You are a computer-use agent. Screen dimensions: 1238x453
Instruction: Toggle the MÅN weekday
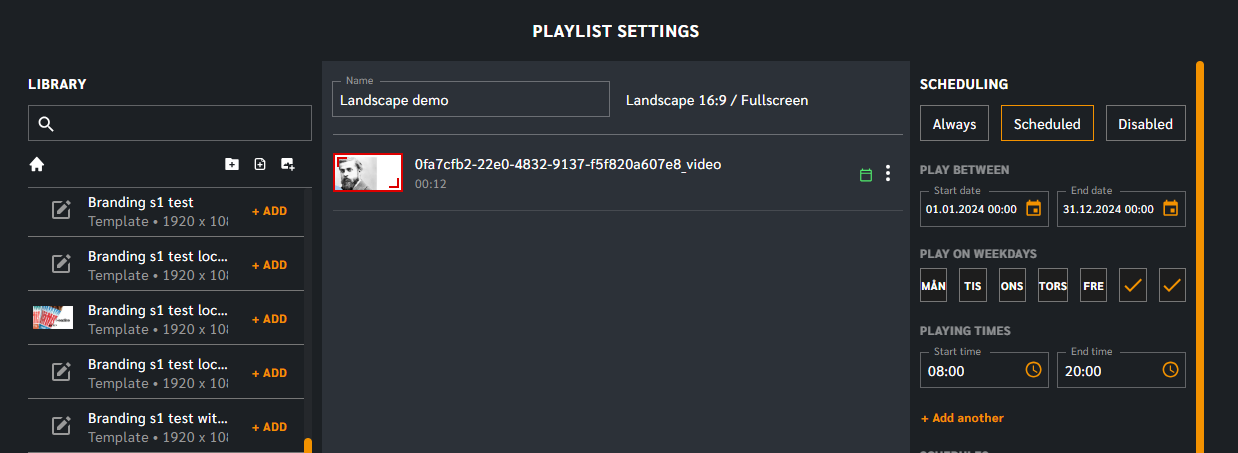[933, 285]
